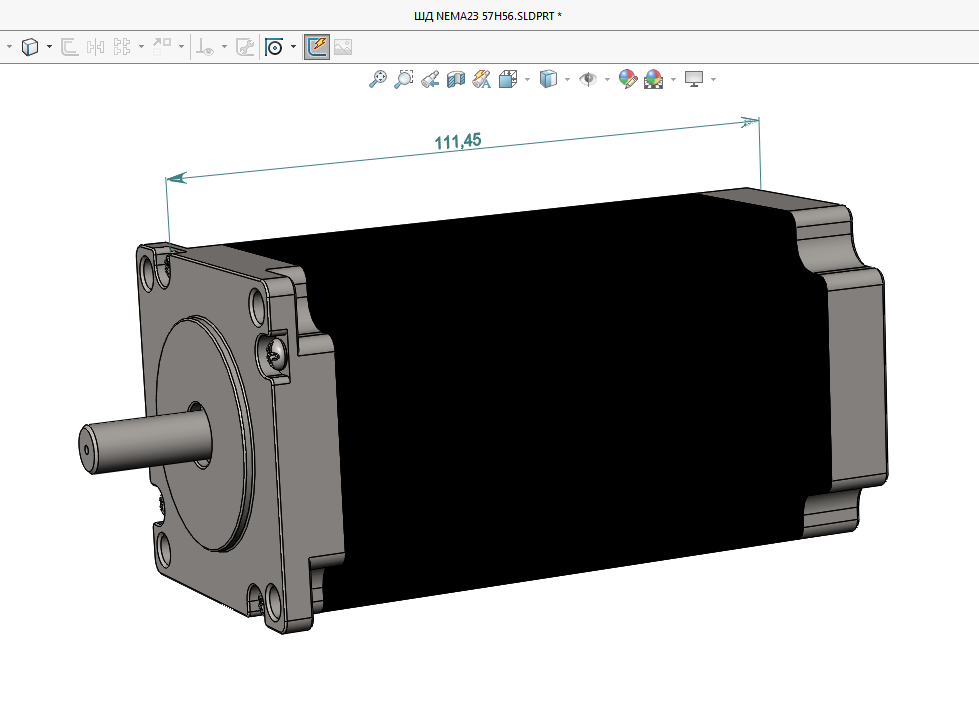Open the Display Style dropdown arrow
This screenshot has width=979, height=720.
tap(567, 80)
